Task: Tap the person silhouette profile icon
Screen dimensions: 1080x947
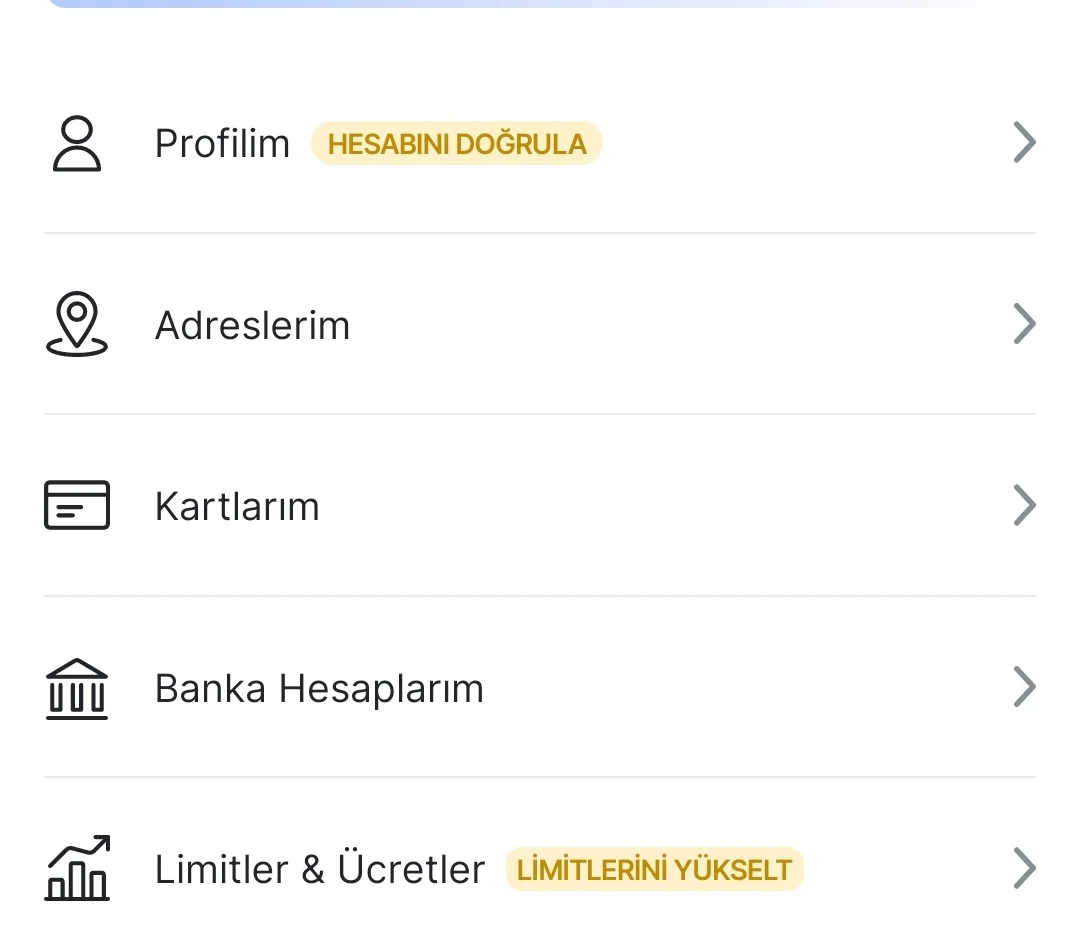Action: tap(77, 144)
